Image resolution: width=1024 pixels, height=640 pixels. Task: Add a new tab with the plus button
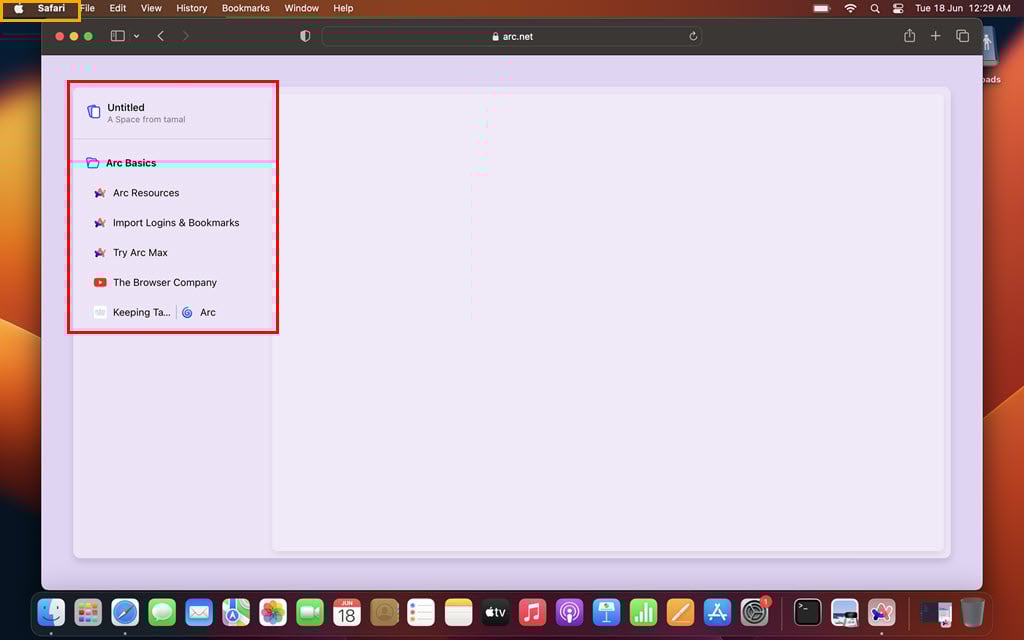coord(935,36)
